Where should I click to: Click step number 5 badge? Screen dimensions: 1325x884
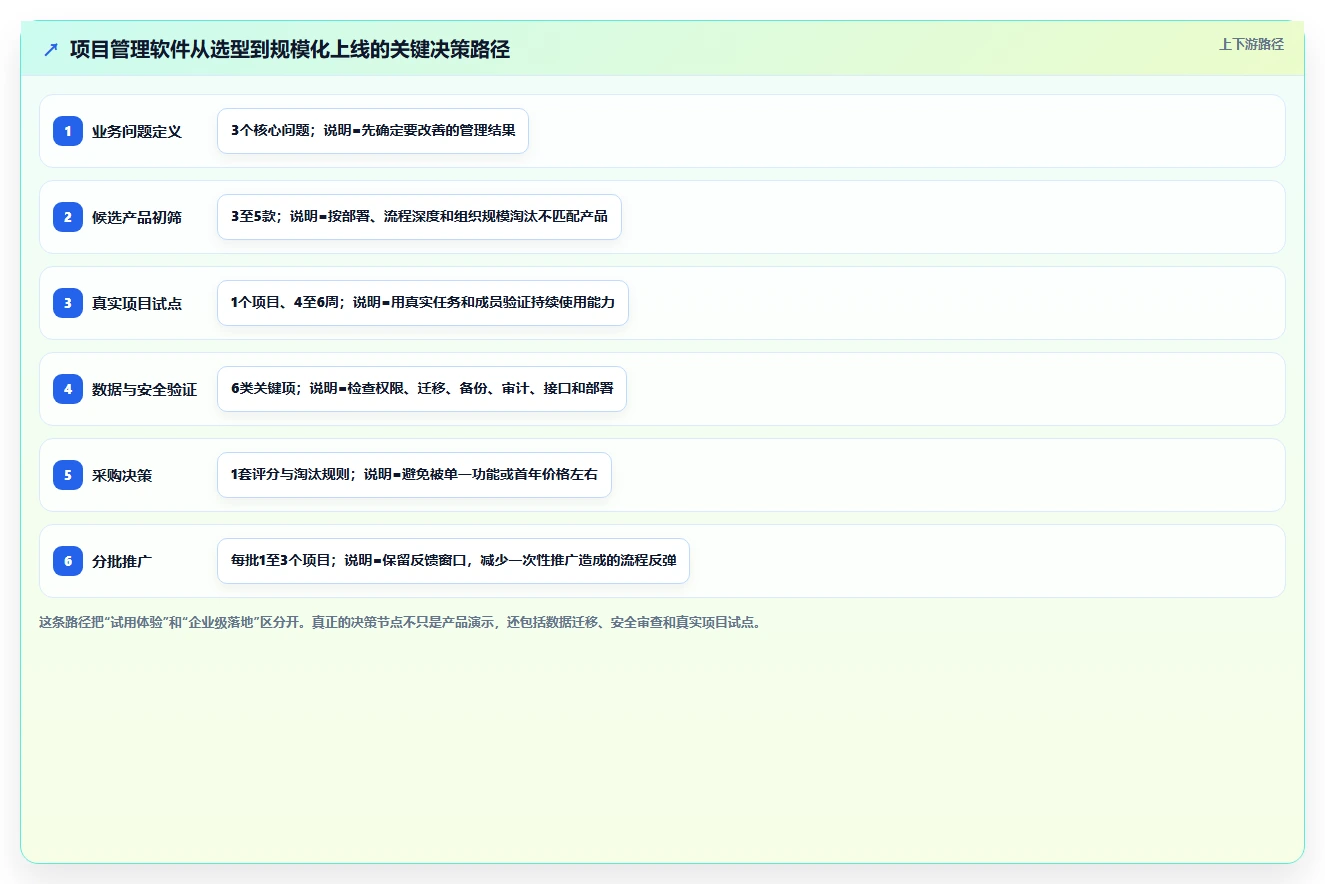point(68,475)
